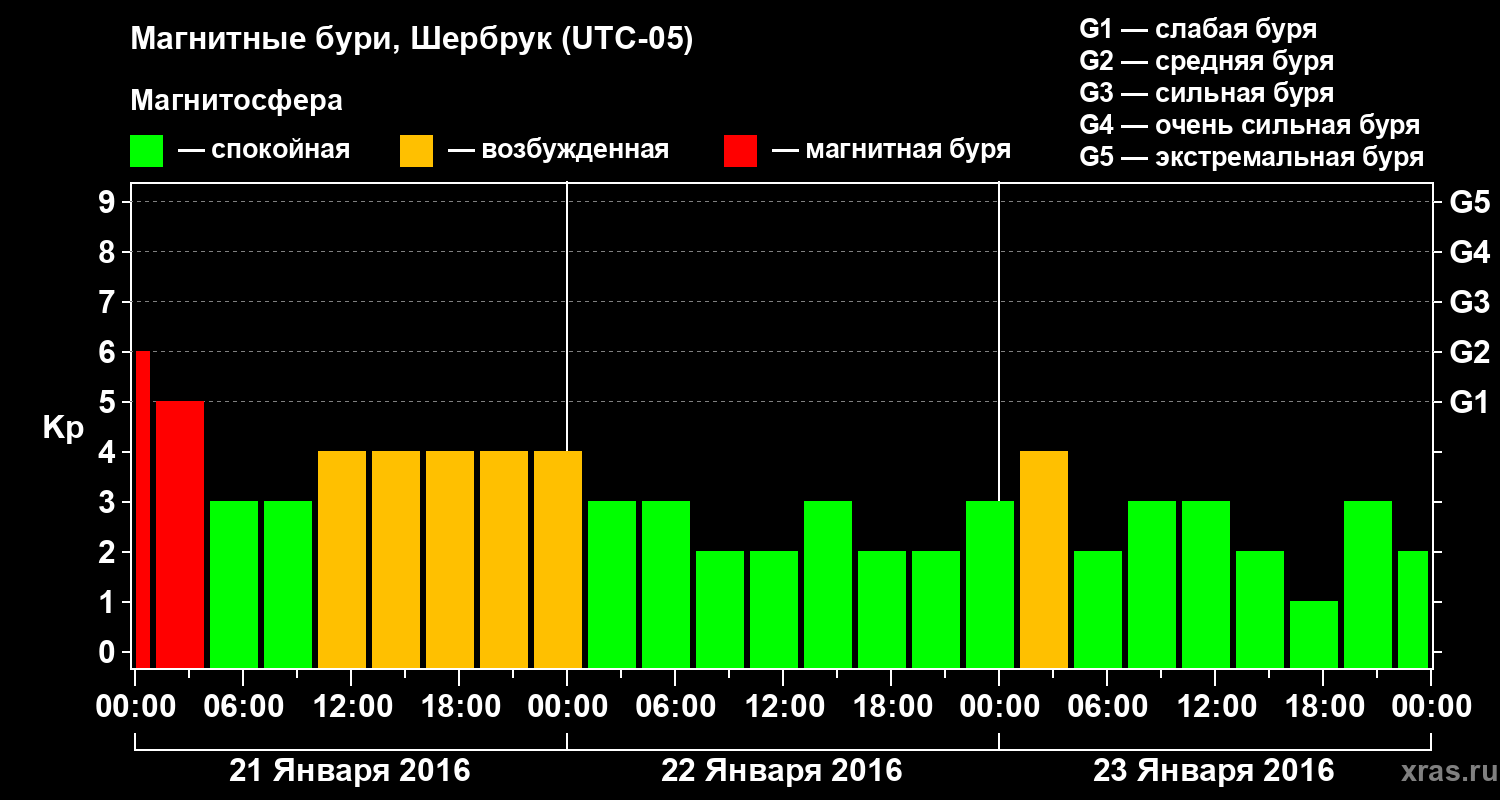
Task: Click the '22 Января 2016' date label
Action: [x=782, y=771]
